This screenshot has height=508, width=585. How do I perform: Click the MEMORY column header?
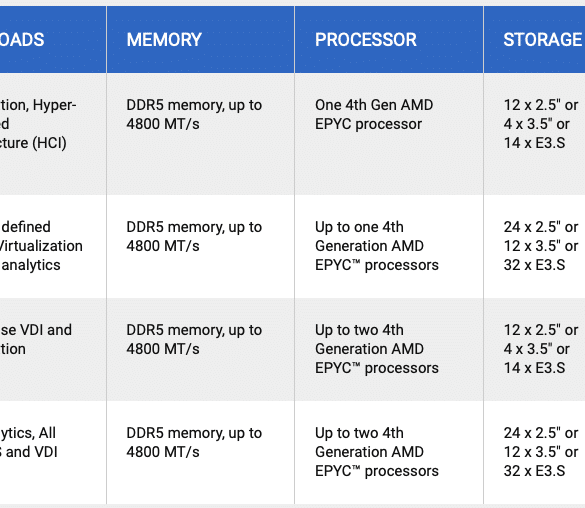click(x=200, y=39)
